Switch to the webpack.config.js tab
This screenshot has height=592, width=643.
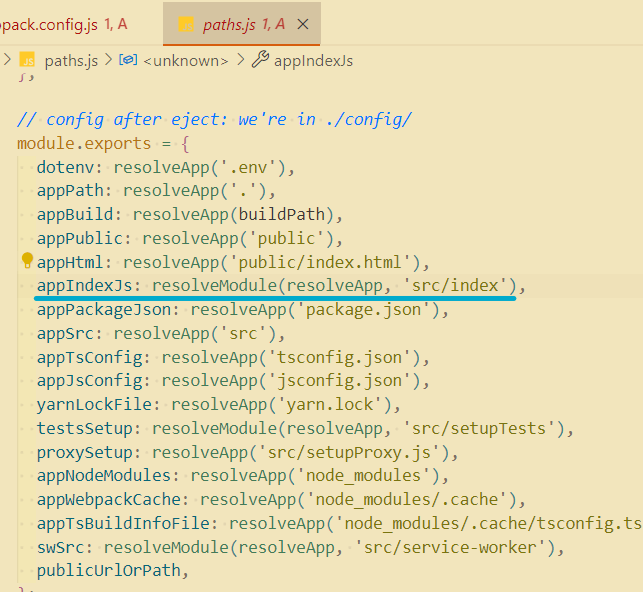click(64, 25)
